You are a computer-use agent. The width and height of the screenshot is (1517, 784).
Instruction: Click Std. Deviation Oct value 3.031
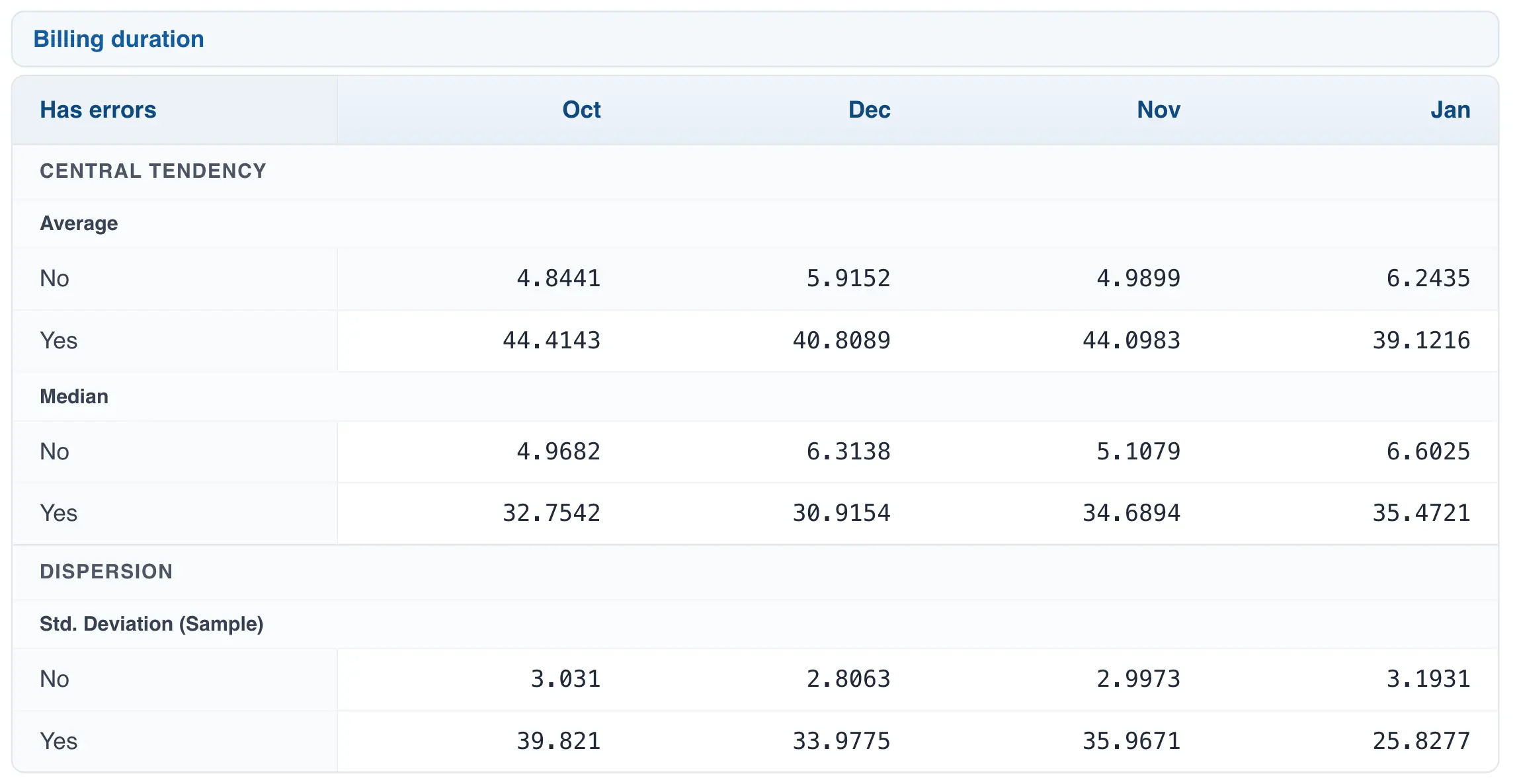tap(566, 679)
